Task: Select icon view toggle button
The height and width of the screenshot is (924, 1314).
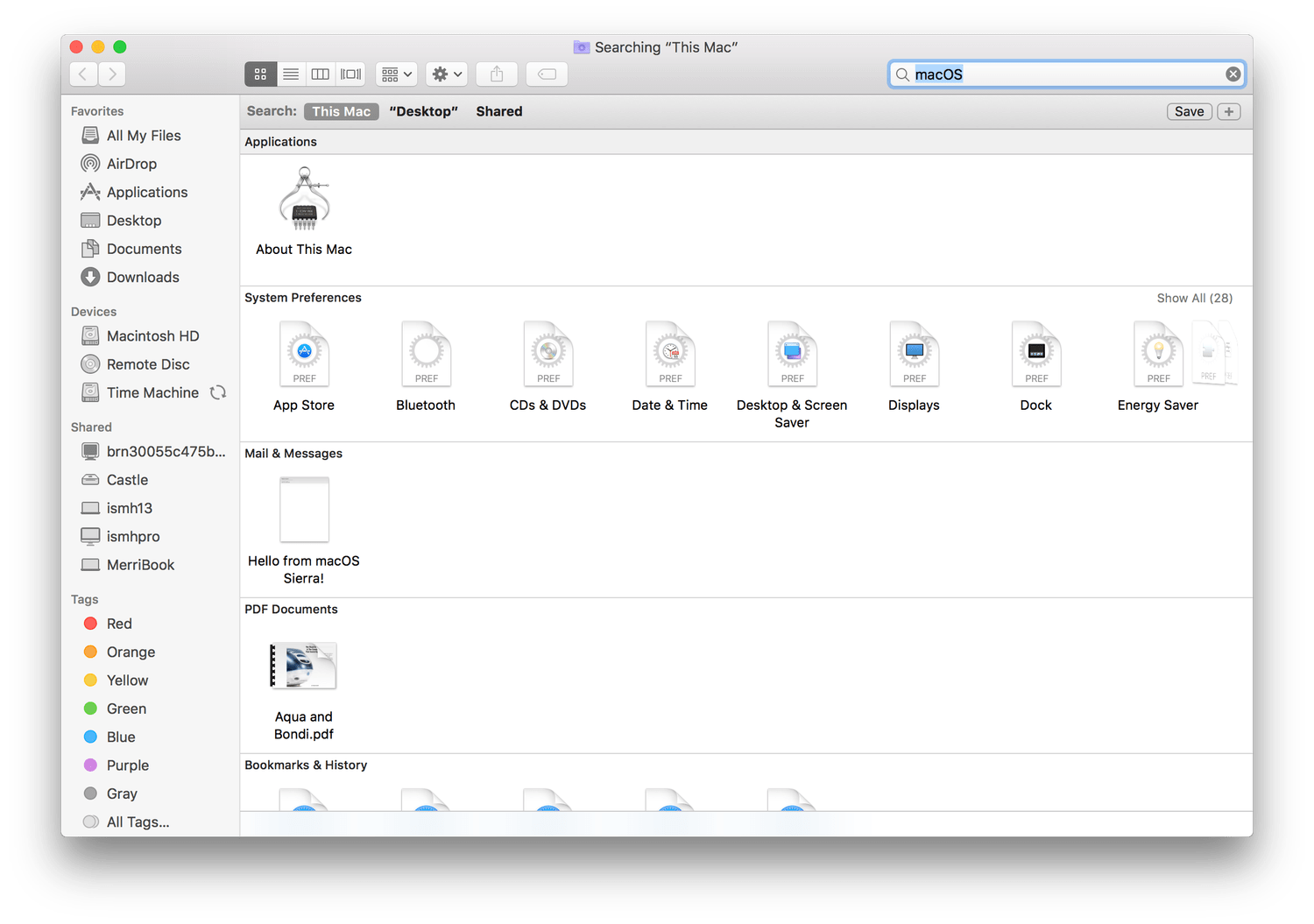Action: coord(260,74)
